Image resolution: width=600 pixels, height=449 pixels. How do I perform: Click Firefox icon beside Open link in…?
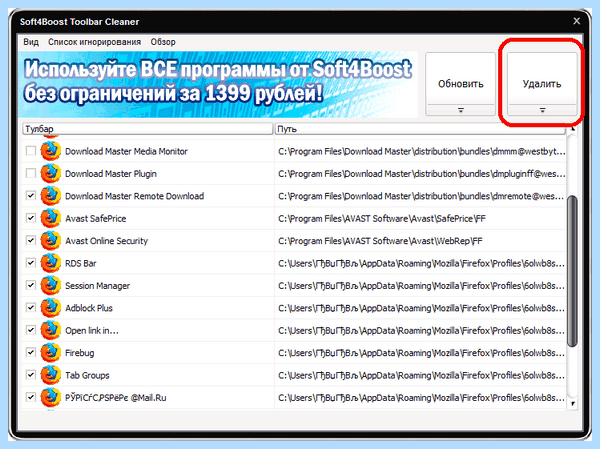51,330
